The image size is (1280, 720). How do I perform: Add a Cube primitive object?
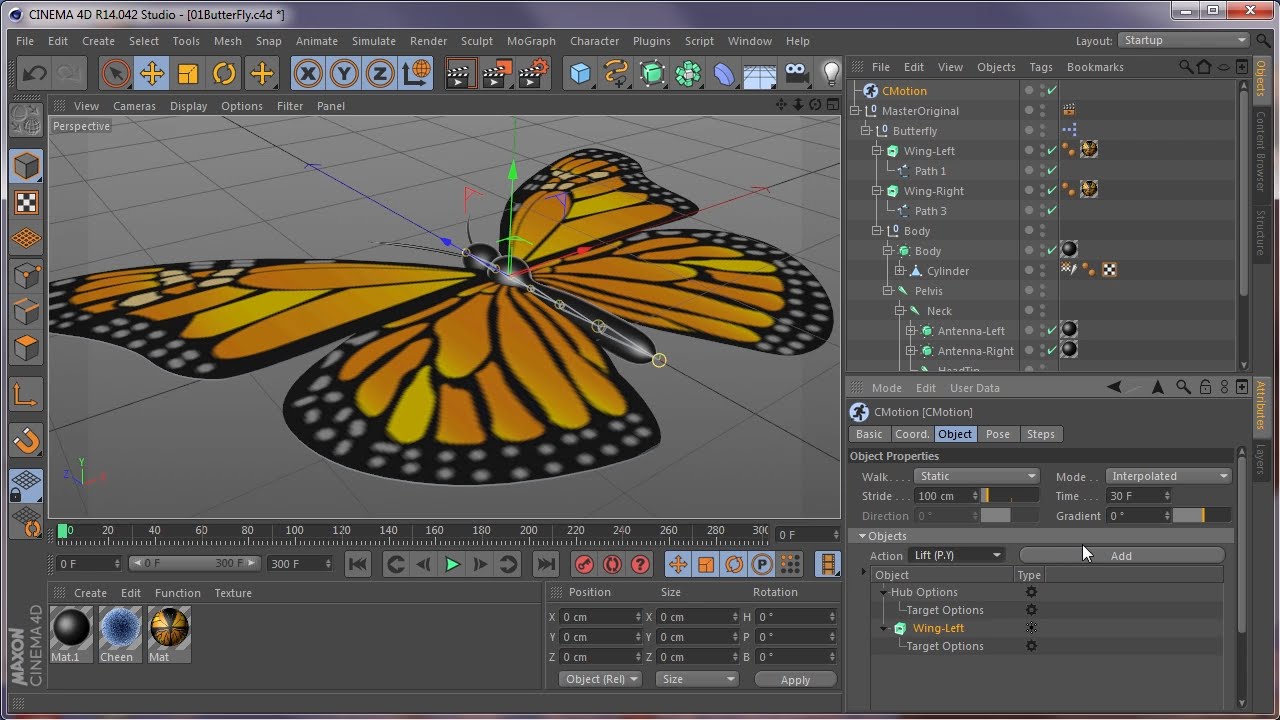pyautogui.click(x=580, y=73)
